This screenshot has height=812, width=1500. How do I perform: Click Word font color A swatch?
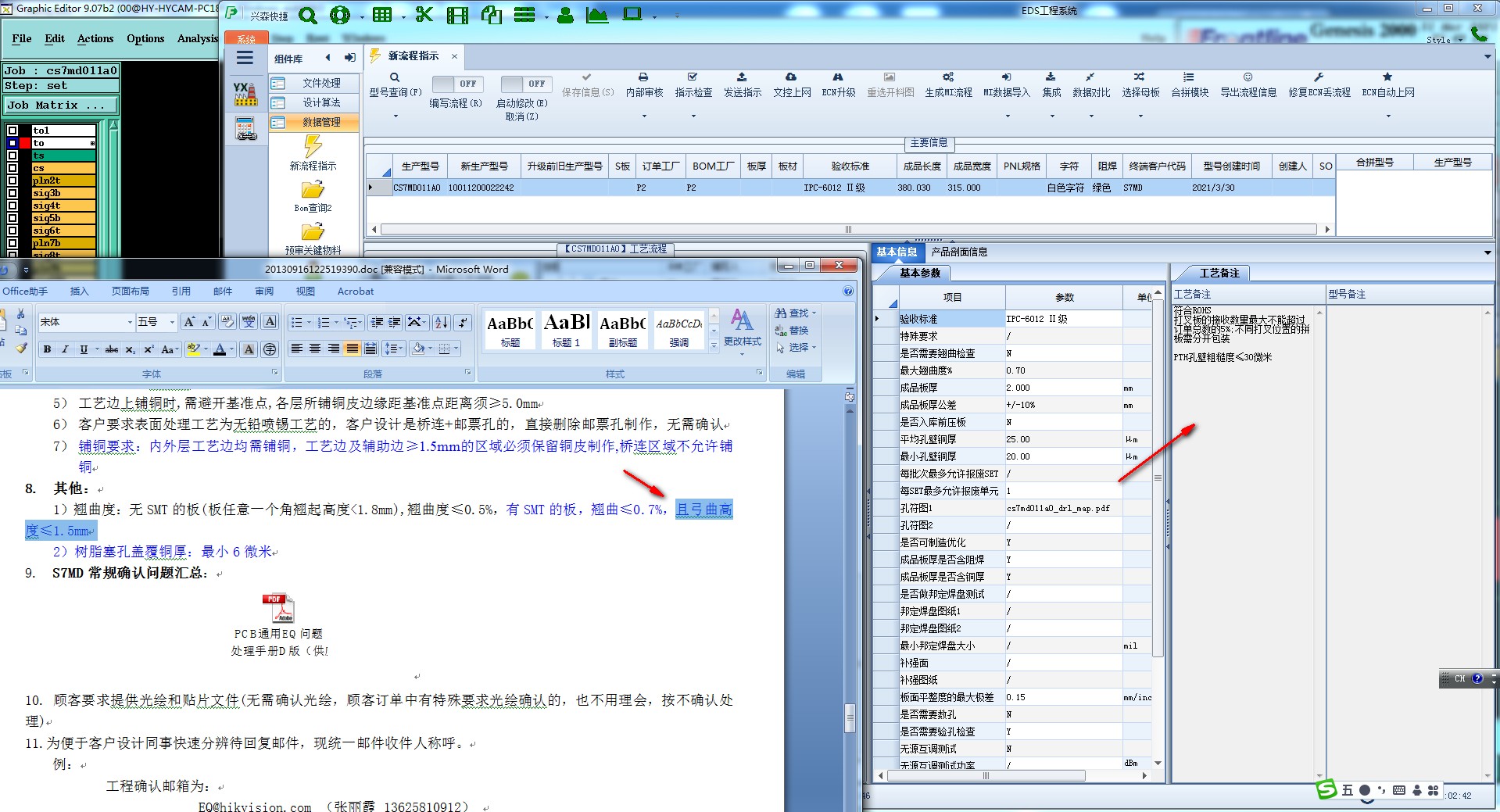pos(220,349)
